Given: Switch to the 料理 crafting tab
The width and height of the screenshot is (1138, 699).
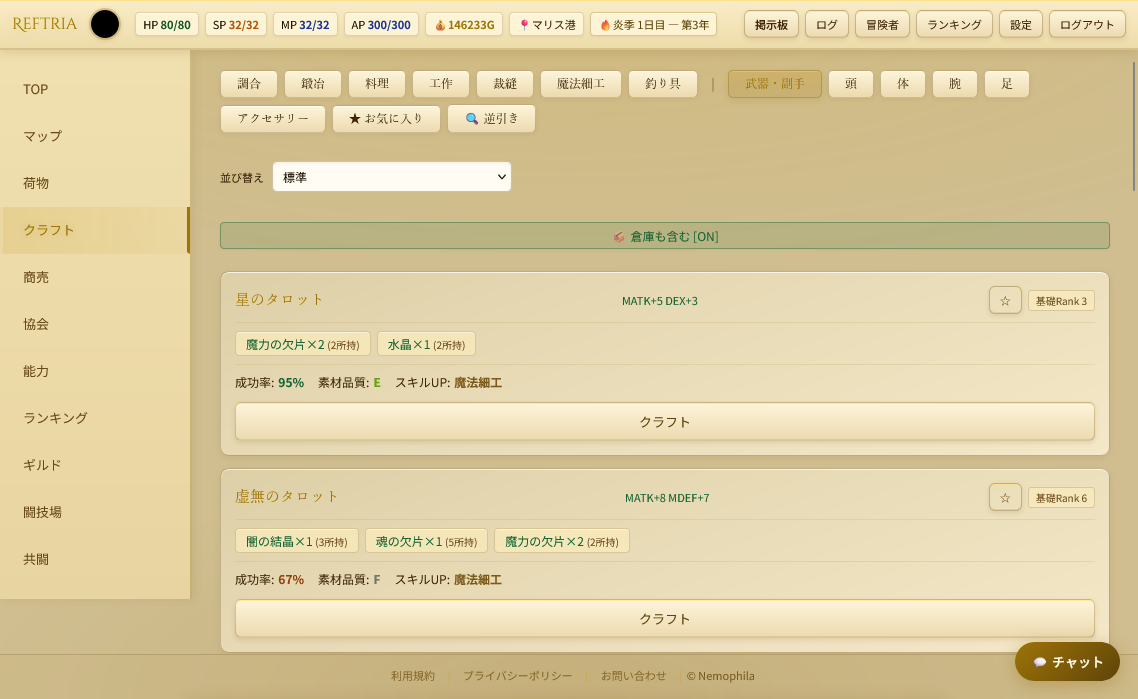Looking at the screenshot, I should (376, 84).
